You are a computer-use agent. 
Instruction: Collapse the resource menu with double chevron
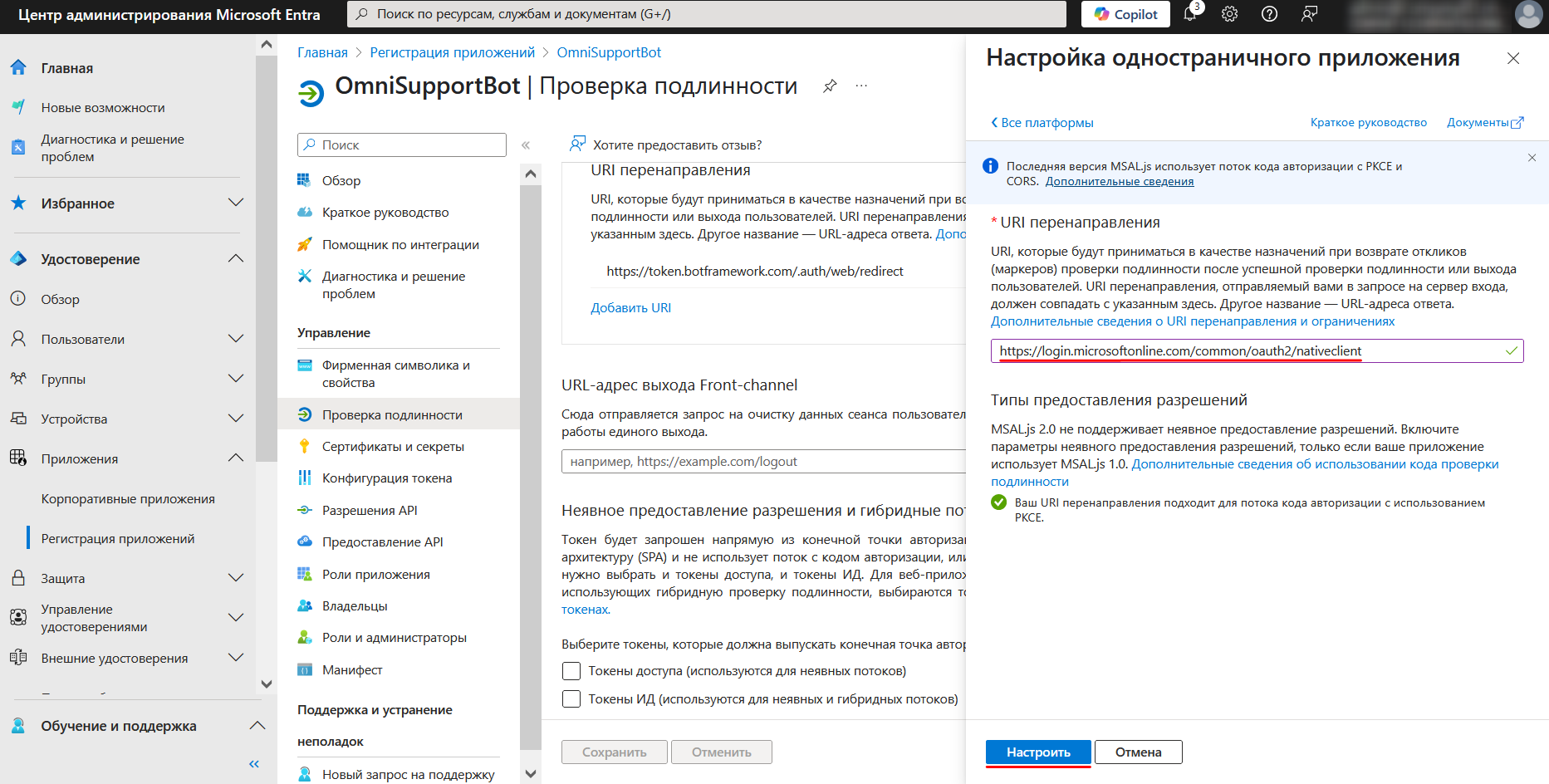(x=526, y=145)
